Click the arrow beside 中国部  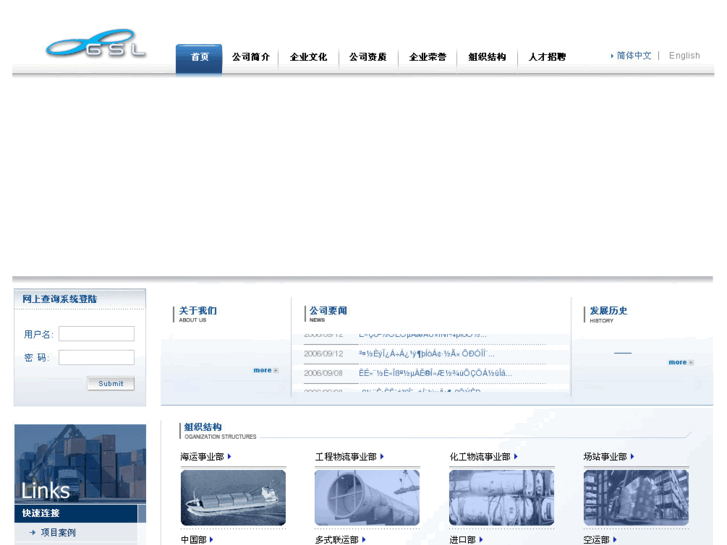tap(211, 540)
